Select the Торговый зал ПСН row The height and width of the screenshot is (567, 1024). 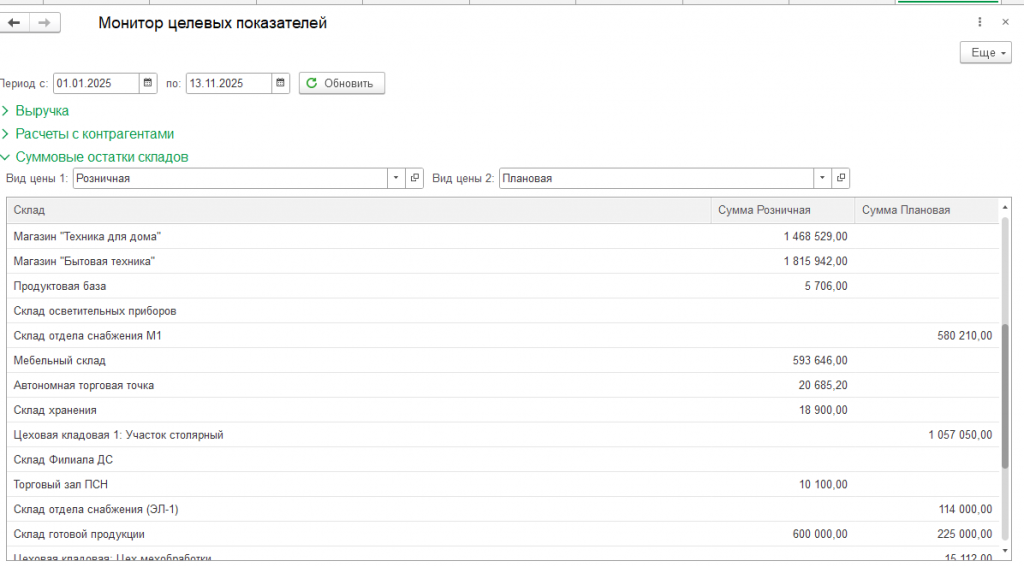[x=503, y=485]
